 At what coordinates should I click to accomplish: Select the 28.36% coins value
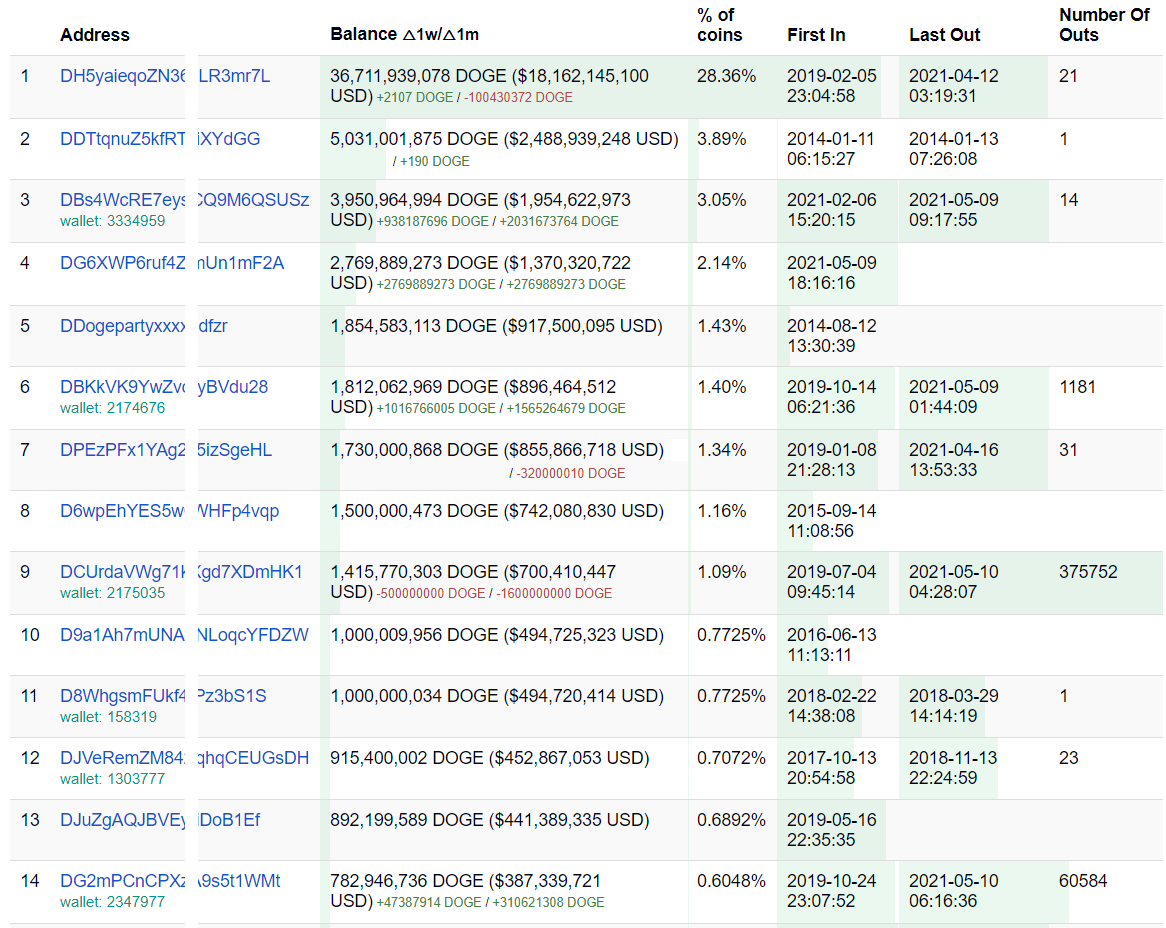(x=726, y=76)
